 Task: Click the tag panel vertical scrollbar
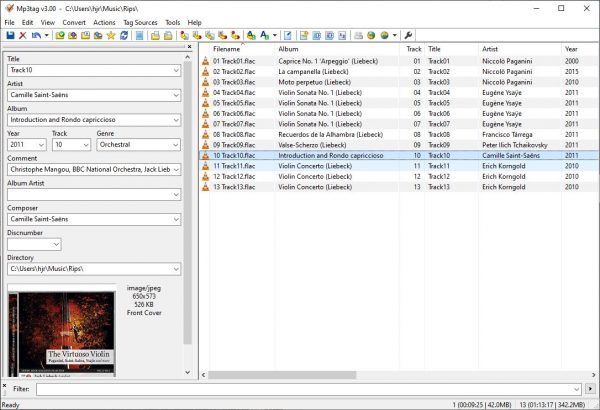tap(188, 203)
